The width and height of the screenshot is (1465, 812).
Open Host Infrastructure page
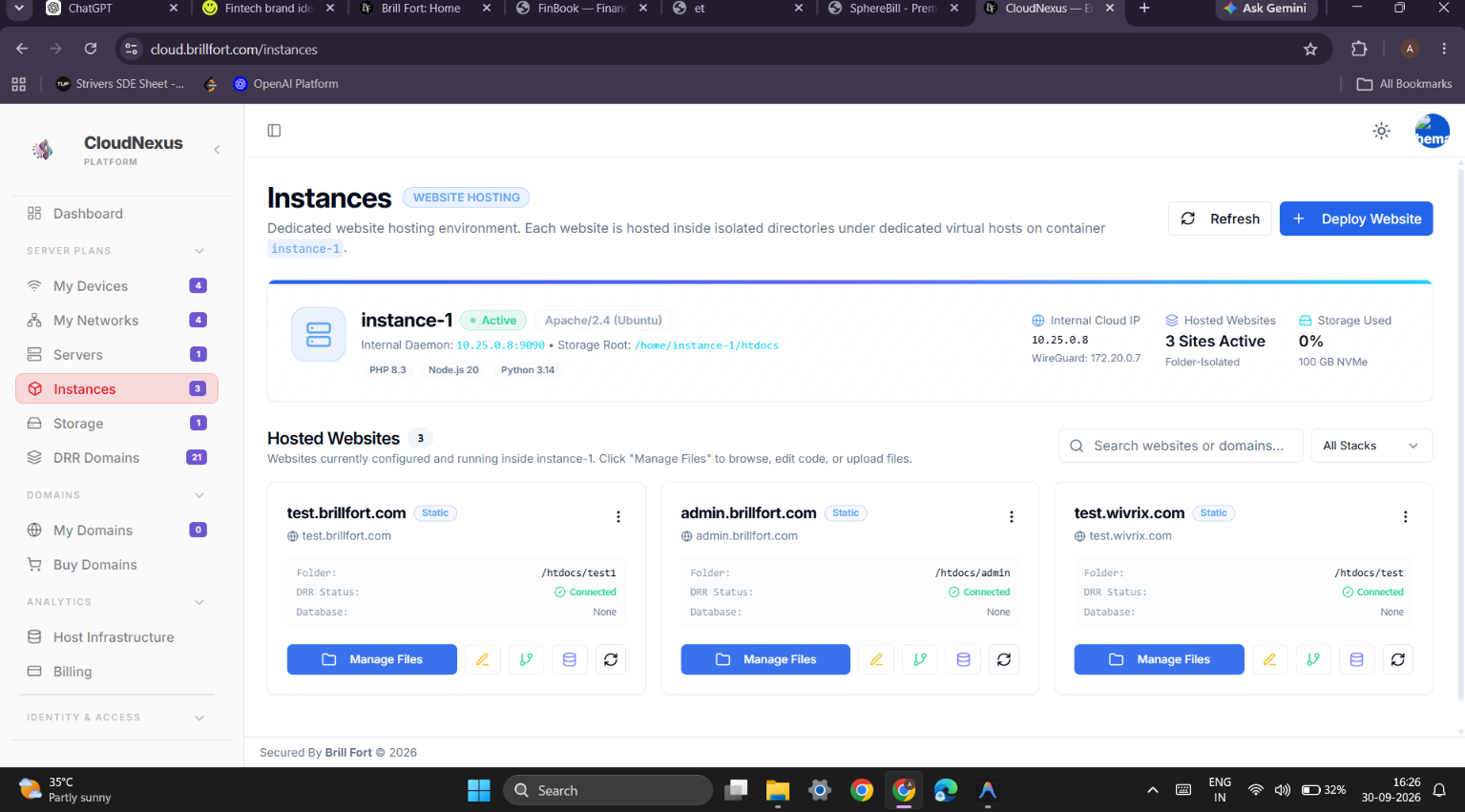pyautogui.click(x=116, y=637)
